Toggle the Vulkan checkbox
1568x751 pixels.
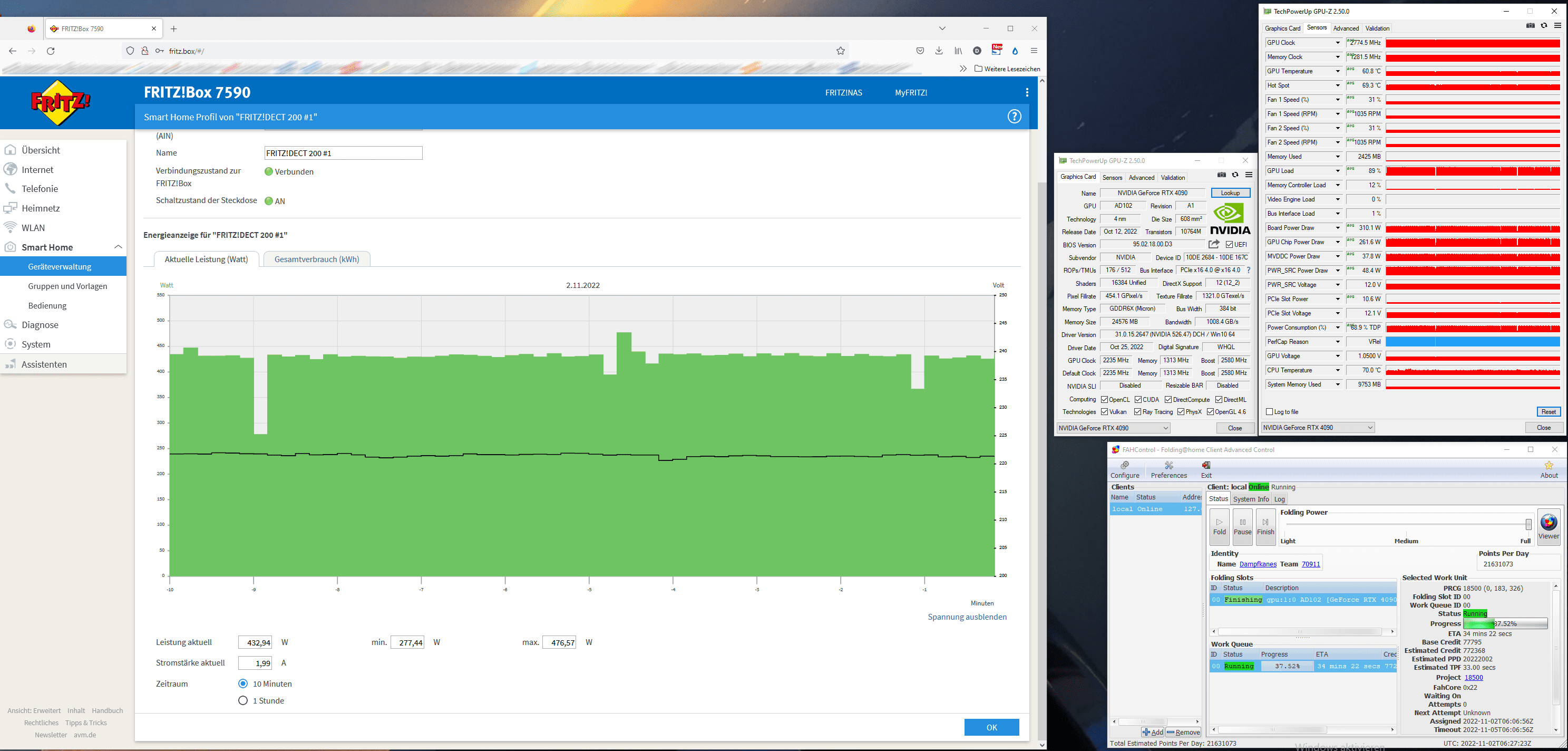pyautogui.click(x=1104, y=412)
